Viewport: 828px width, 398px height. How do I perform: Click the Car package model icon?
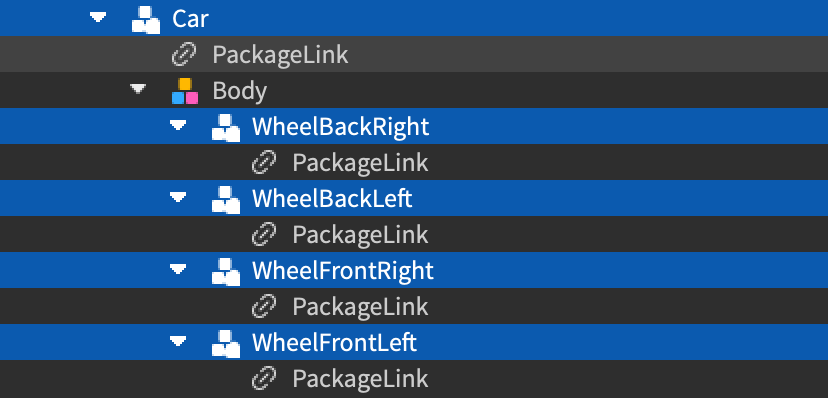(146, 19)
